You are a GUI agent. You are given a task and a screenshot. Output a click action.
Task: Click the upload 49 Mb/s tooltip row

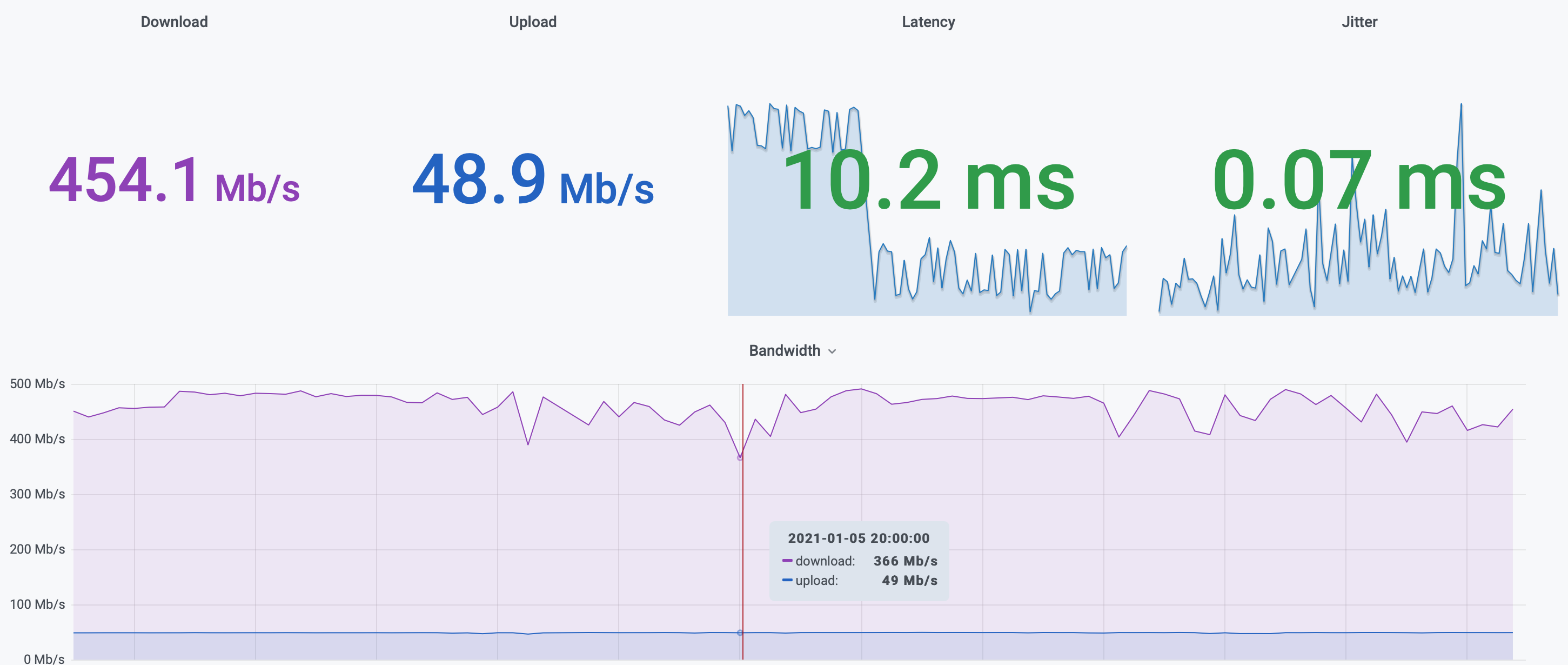(x=860, y=580)
